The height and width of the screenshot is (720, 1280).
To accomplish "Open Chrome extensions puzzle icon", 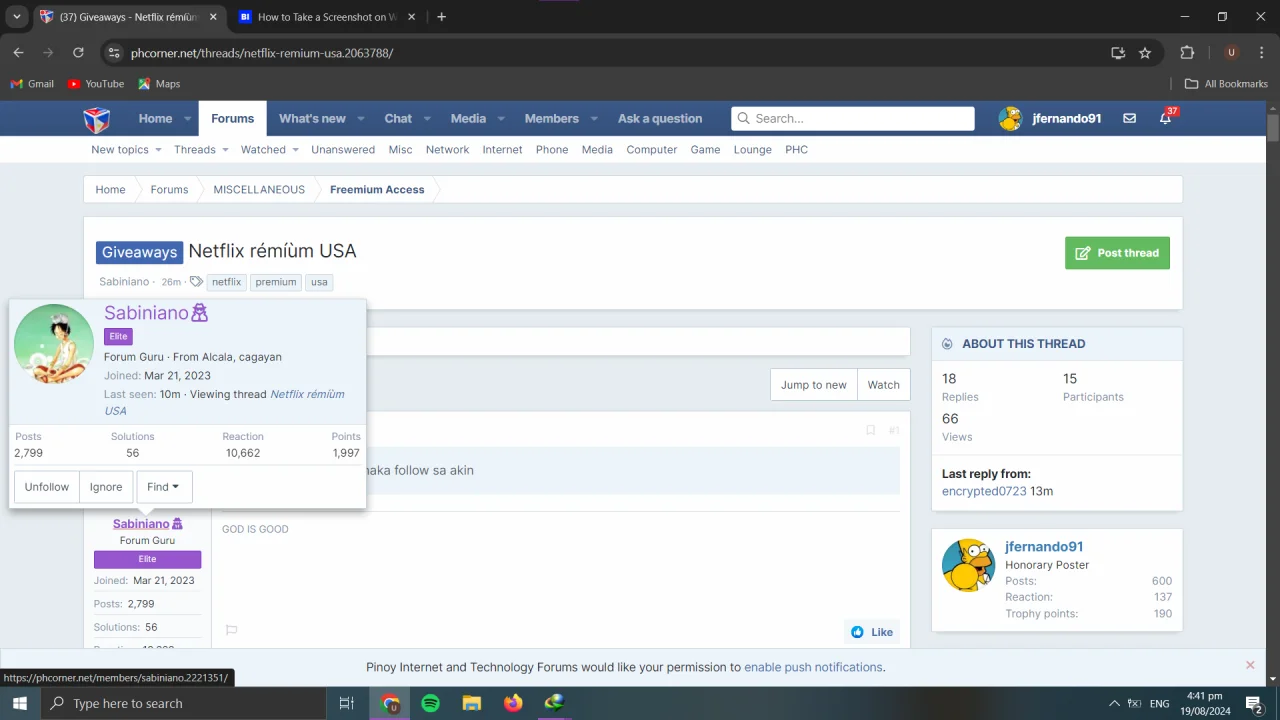I will [1187, 53].
